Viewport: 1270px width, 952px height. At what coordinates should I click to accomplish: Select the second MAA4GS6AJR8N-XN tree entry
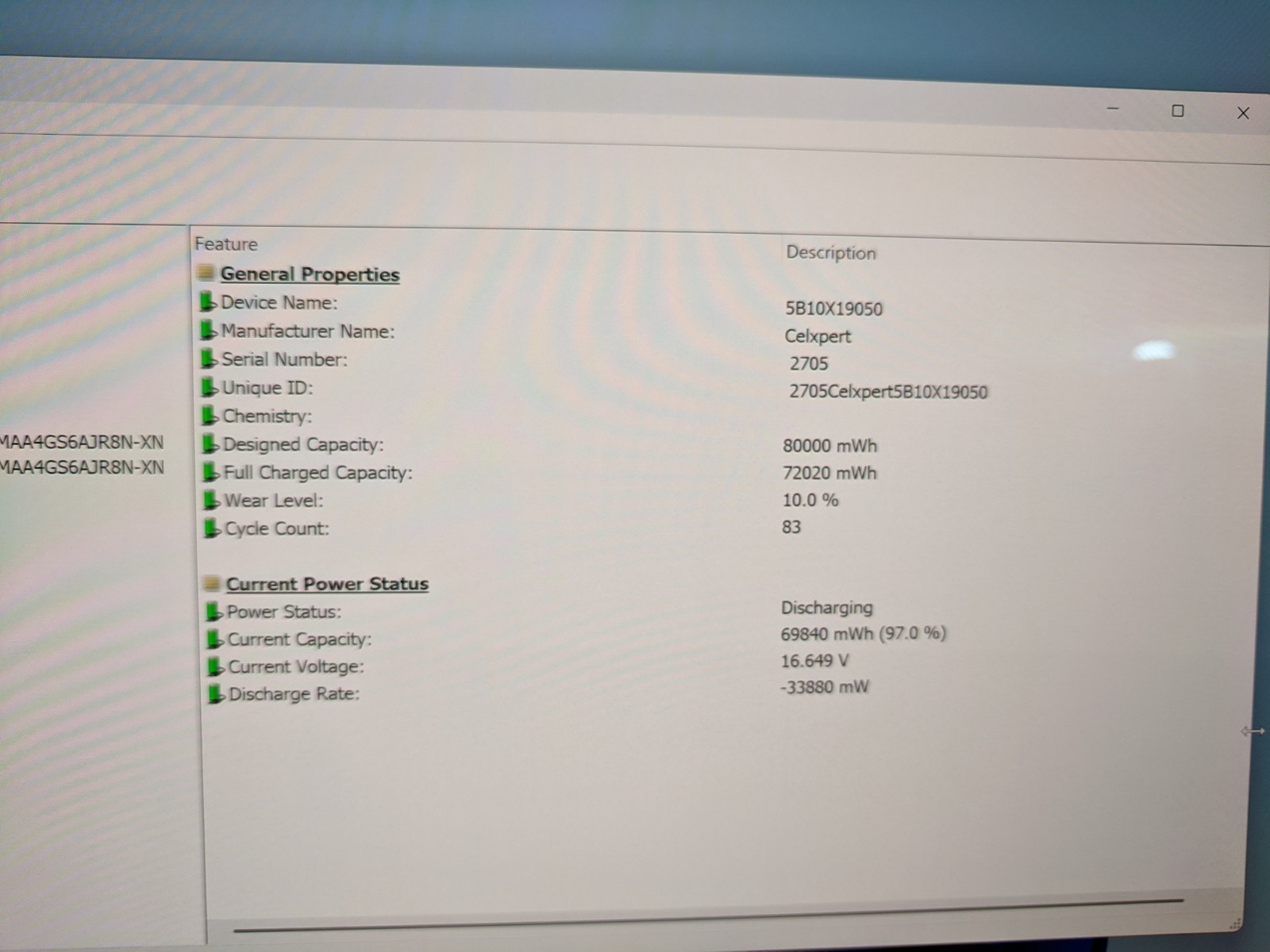tap(82, 468)
